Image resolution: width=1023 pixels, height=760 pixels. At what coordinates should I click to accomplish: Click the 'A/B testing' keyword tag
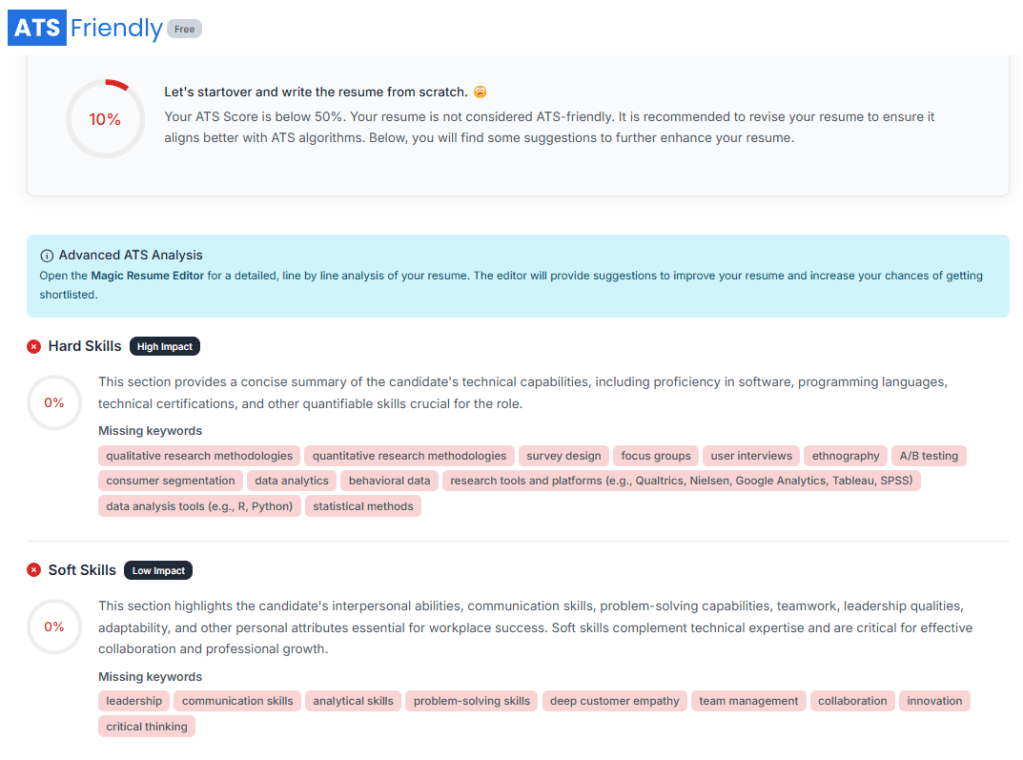pos(929,456)
